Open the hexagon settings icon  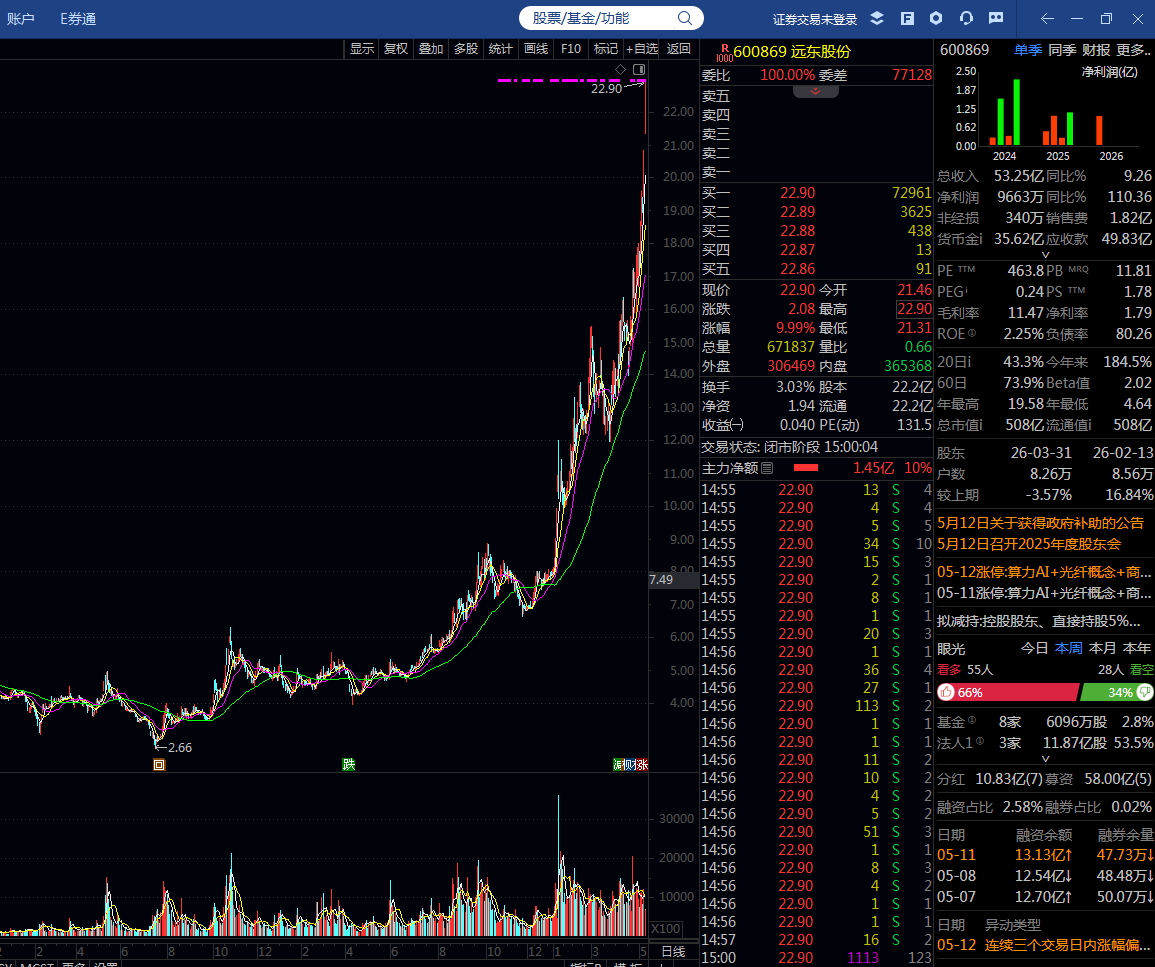936,18
